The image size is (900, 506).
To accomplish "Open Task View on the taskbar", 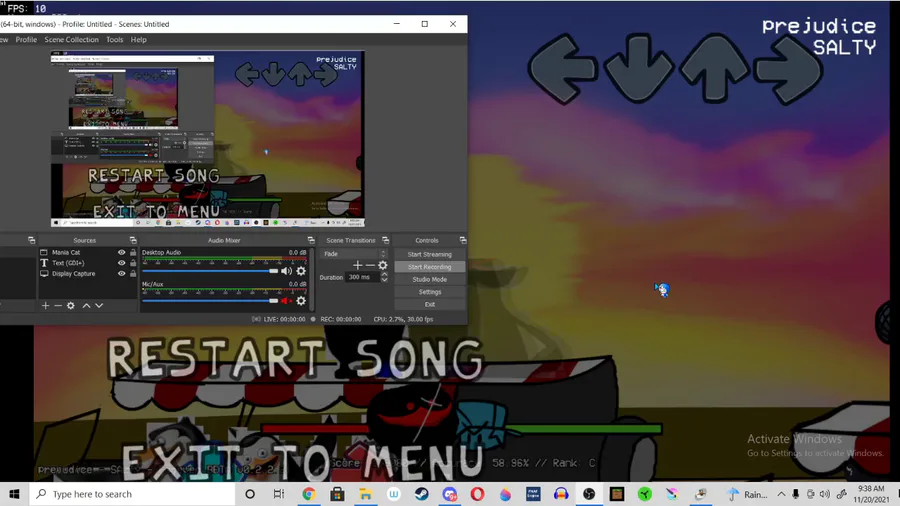I will (278, 494).
